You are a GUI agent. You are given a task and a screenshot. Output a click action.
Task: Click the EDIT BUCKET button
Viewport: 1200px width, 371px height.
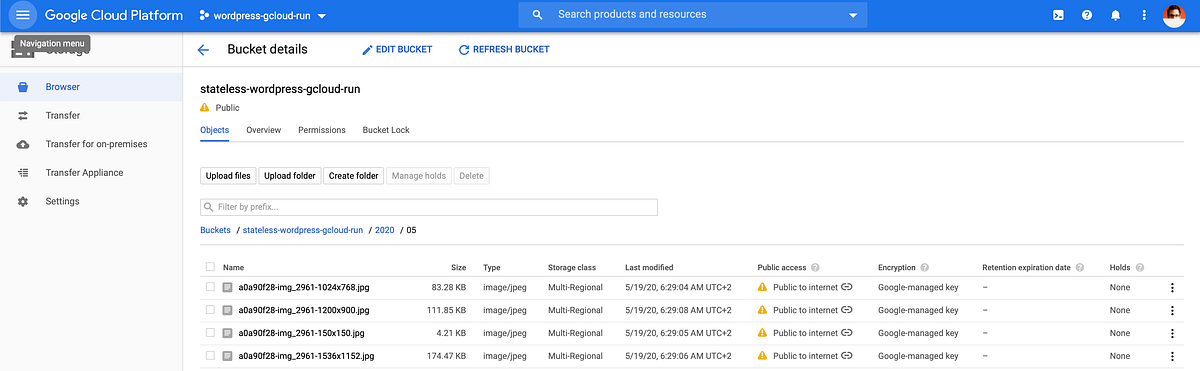point(397,49)
